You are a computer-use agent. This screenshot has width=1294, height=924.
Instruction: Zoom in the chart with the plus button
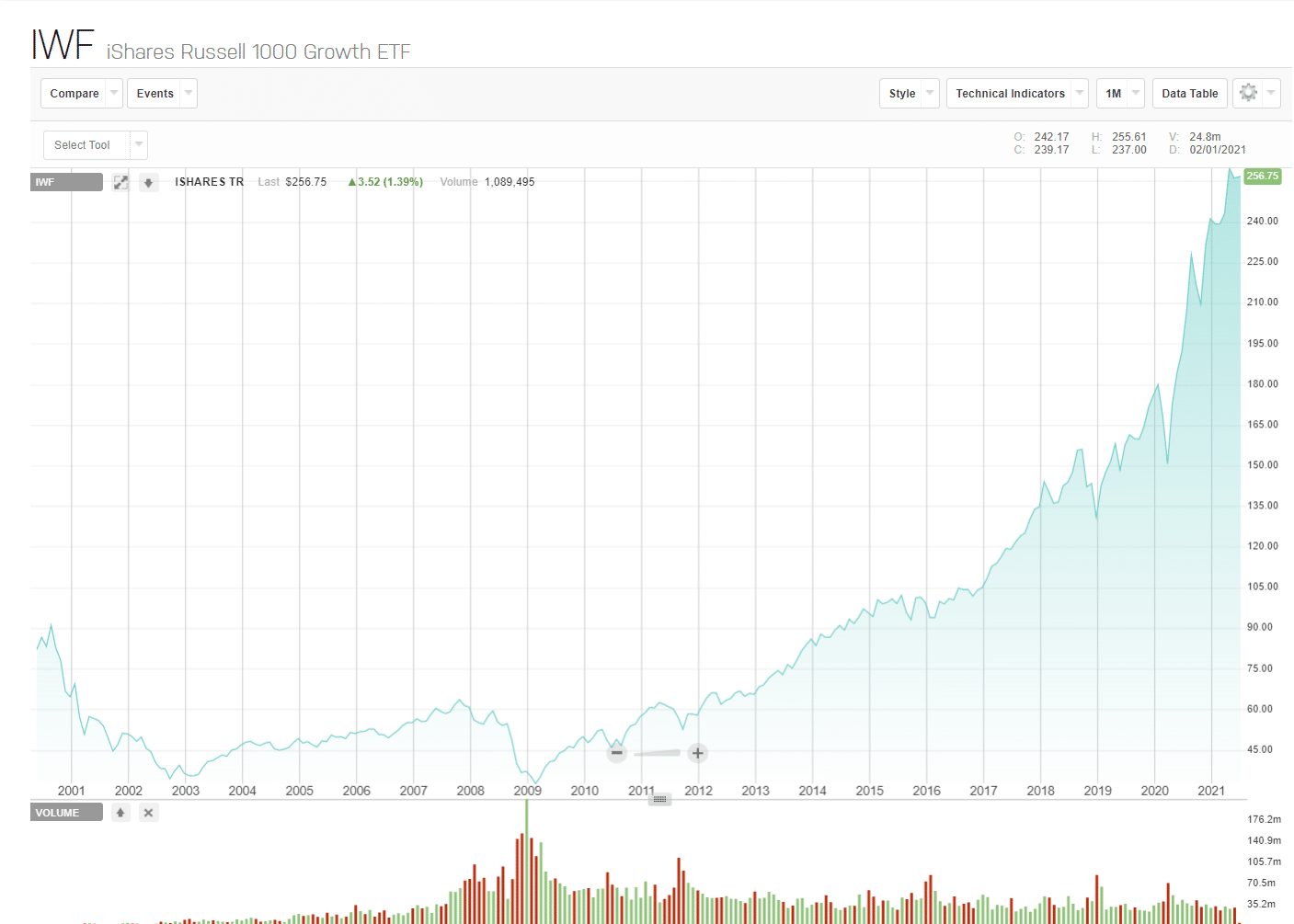pyautogui.click(x=697, y=753)
